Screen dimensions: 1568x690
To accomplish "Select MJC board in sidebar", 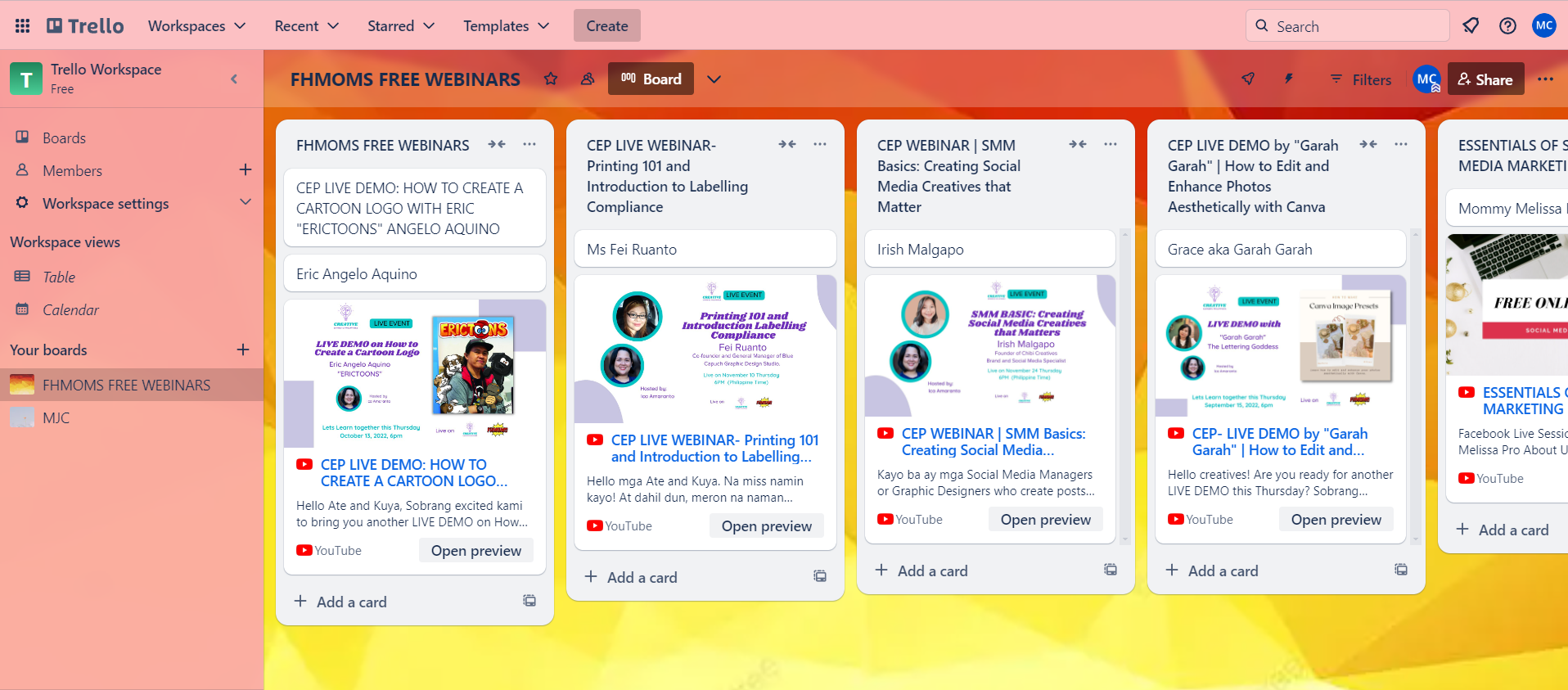I will [x=132, y=417].
